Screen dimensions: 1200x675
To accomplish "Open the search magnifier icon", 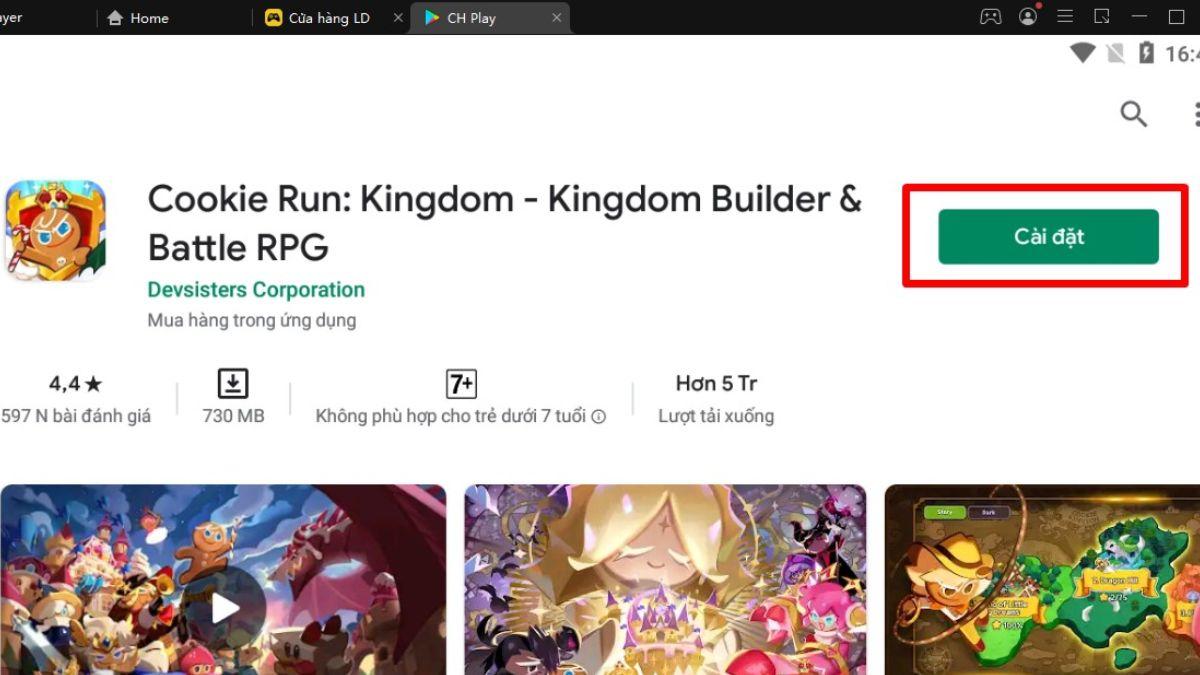I will pos(1133,114).
